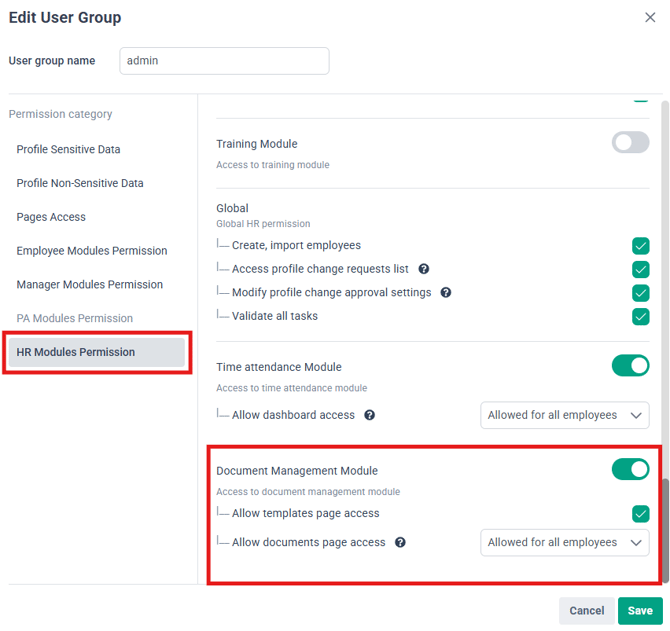
Task: Select Employee Modules Permission category
Action: coord(92,251)
